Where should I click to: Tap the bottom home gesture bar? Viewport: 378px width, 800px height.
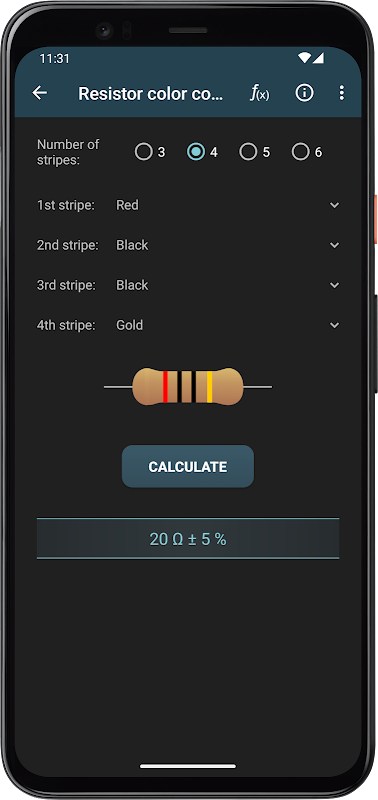click(188, 766)
